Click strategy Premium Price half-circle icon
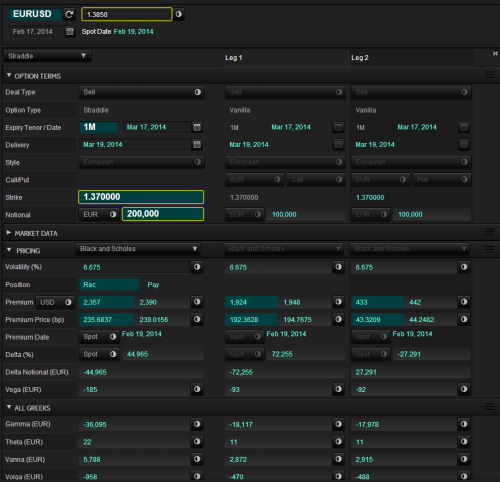 [x=197, y=319]
